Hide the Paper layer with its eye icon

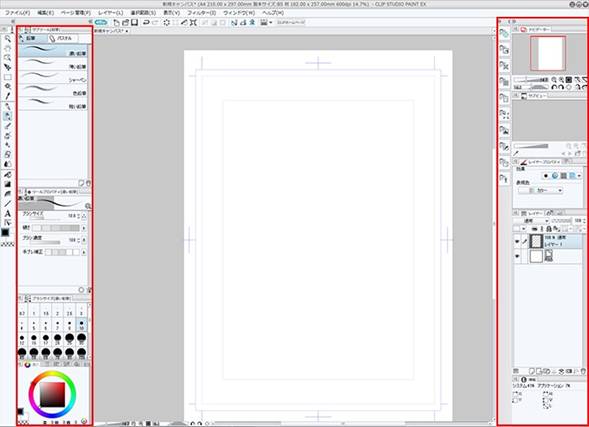517,257
